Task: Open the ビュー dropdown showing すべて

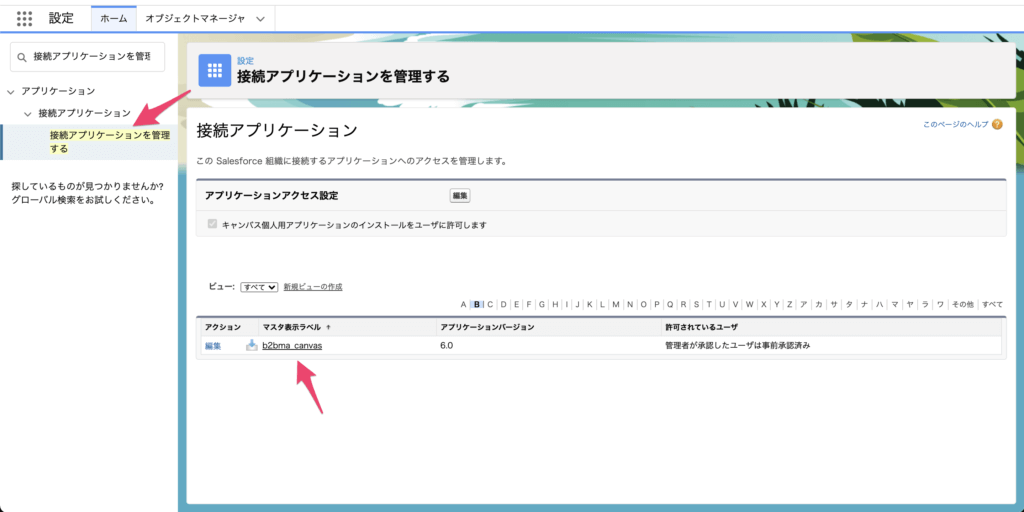Action: coord(259,287)
